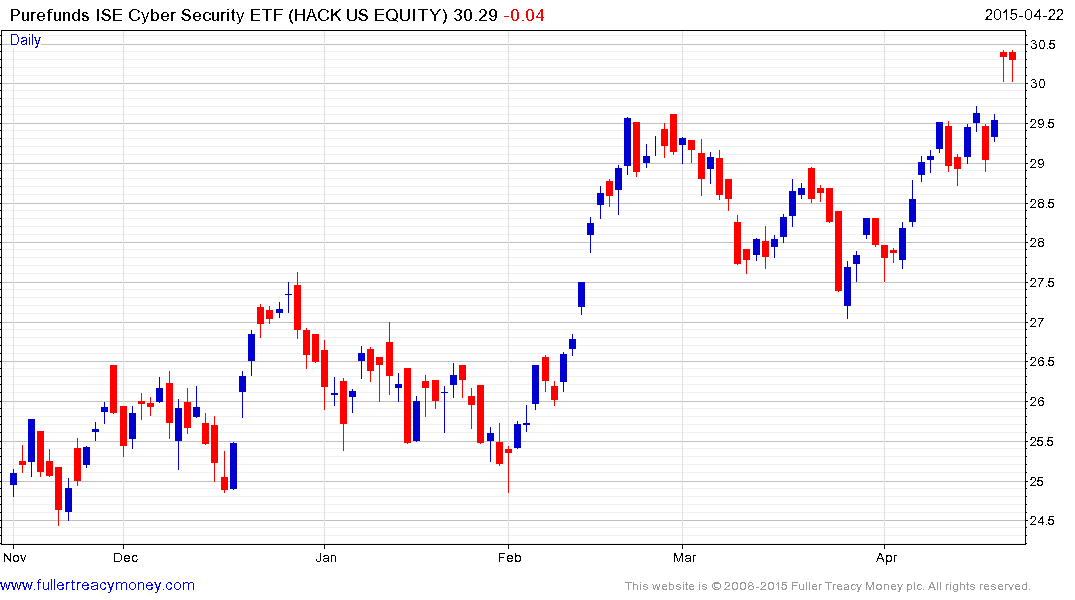This screenshot has height=600, width=1075.
Task: Select the last price 30.29
Action: [x=475, y=15]
